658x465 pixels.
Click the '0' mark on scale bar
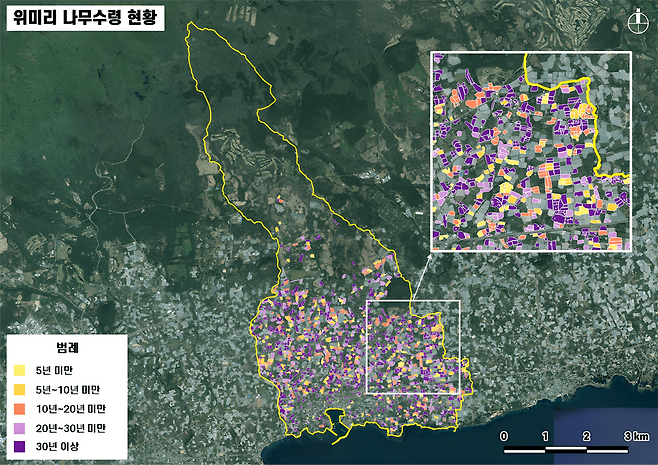pos(503,437)
